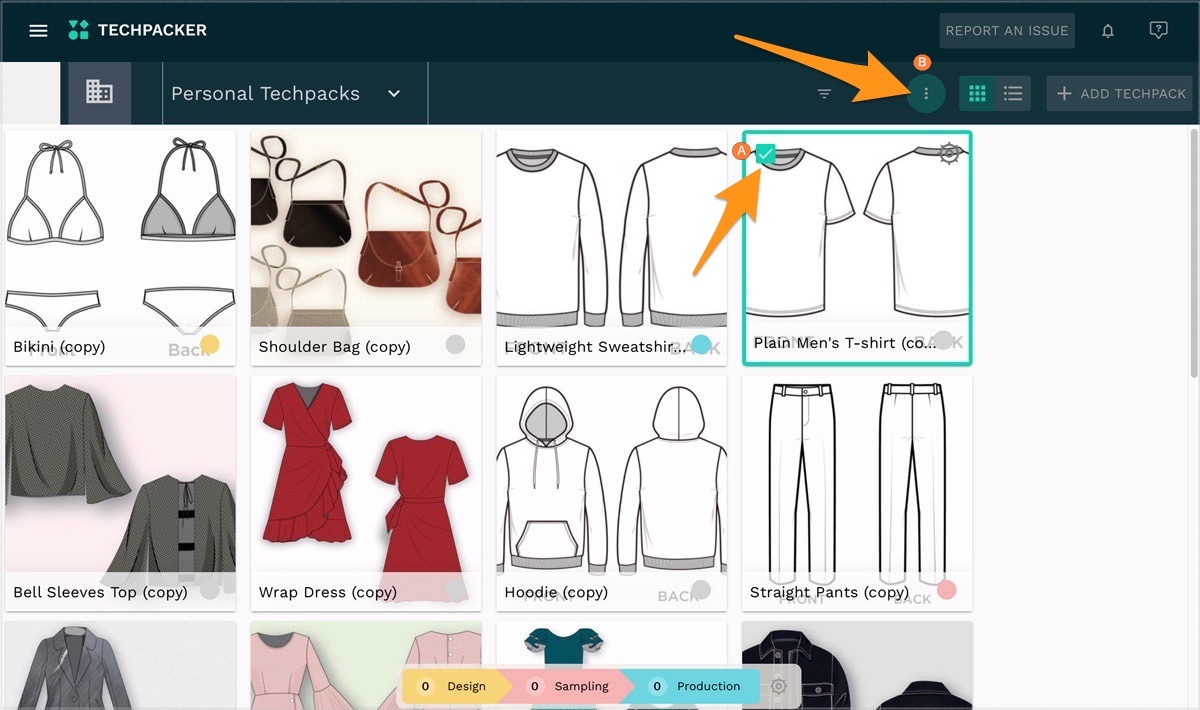
Task: Open the hamburger navigation menu
Action: pos(38,30)
